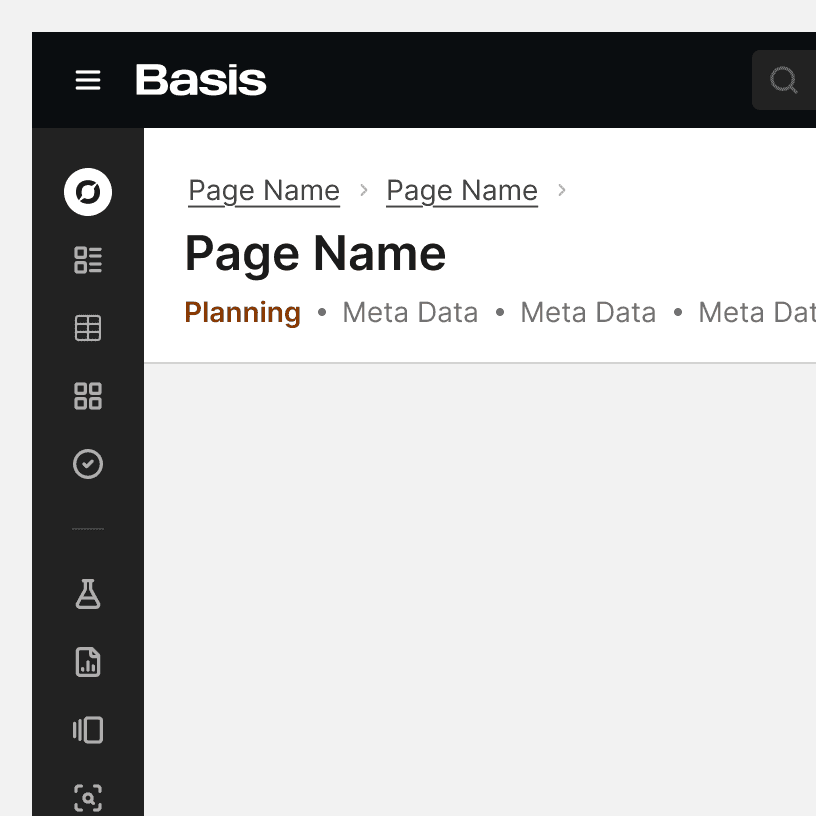Open the list view icon in the sidebar
The width and height of the screenshot is (816, 816).
tap(88, 260)
